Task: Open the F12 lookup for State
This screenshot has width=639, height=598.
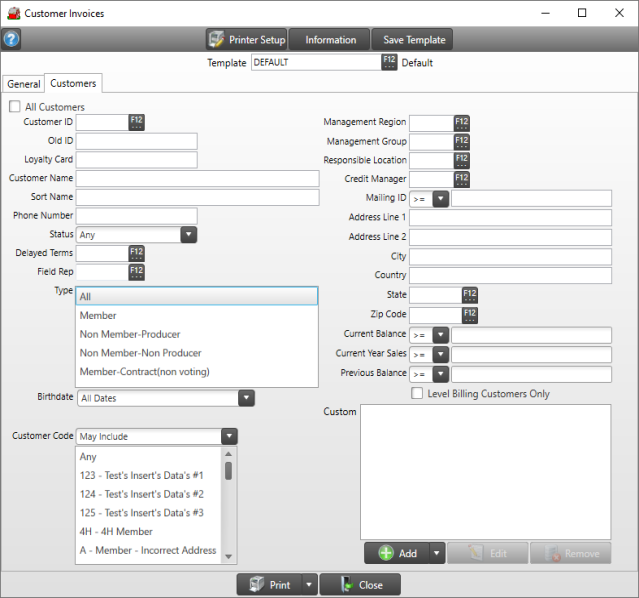Action: (x=469, y=295)
